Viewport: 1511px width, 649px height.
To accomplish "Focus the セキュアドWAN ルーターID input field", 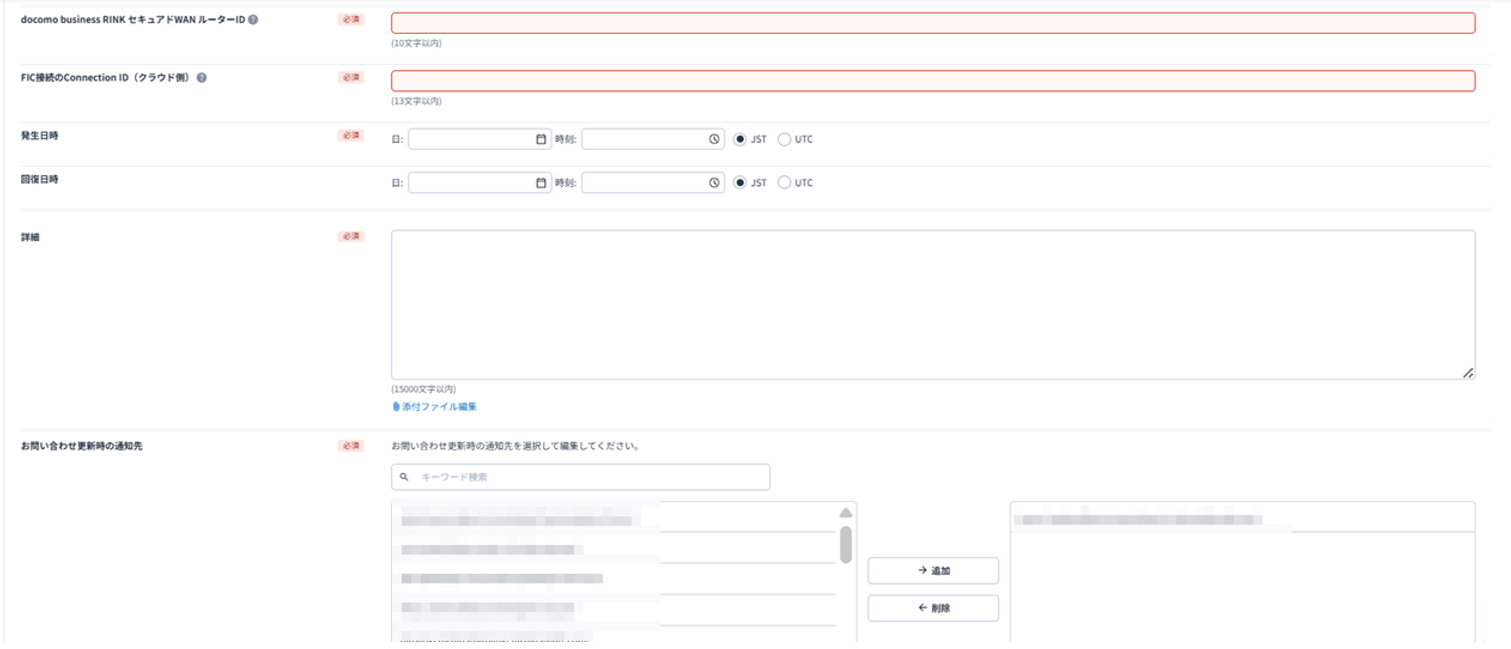I will pos(933,23).
